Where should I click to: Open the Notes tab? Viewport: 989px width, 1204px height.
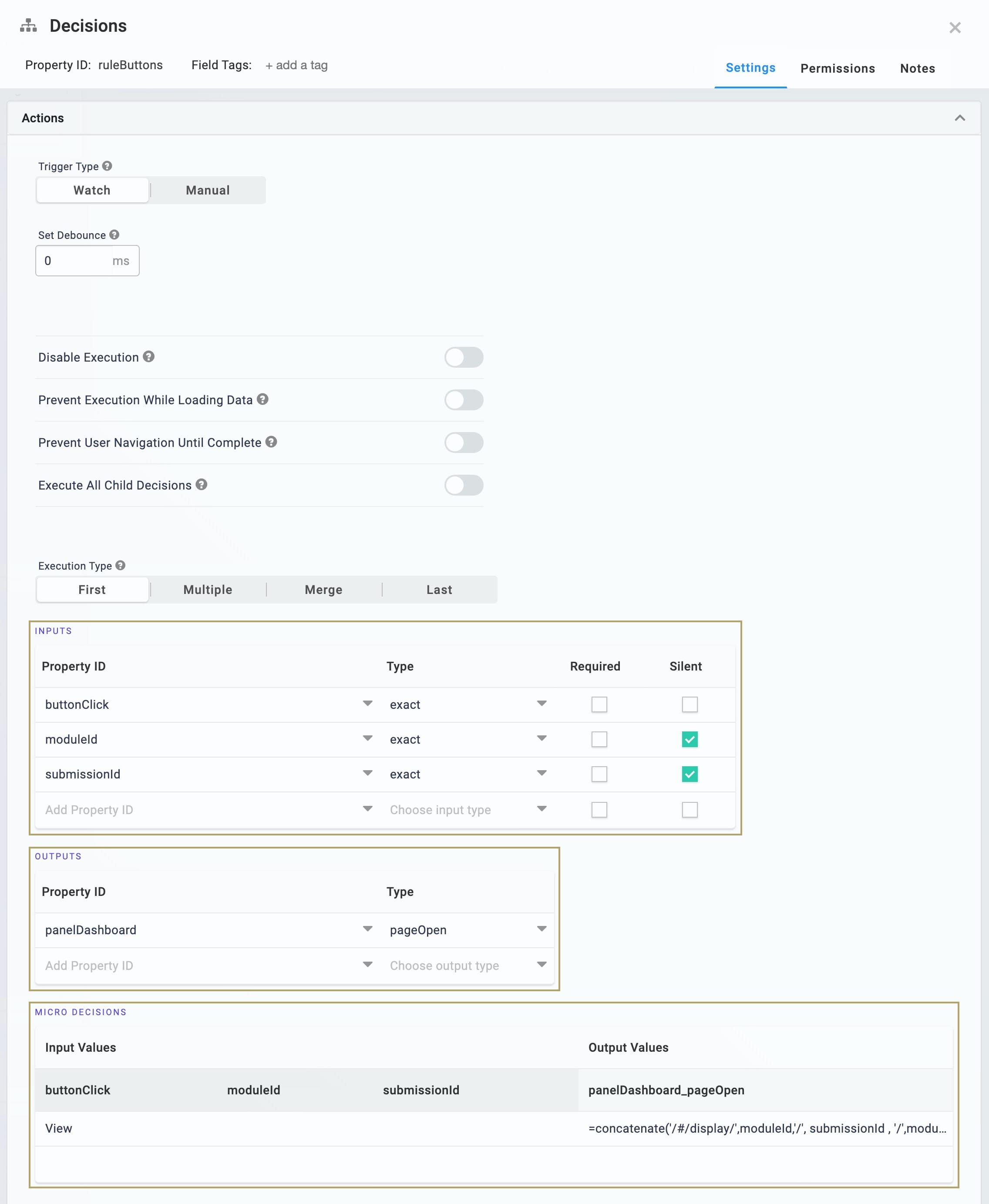tap(917, 68)
